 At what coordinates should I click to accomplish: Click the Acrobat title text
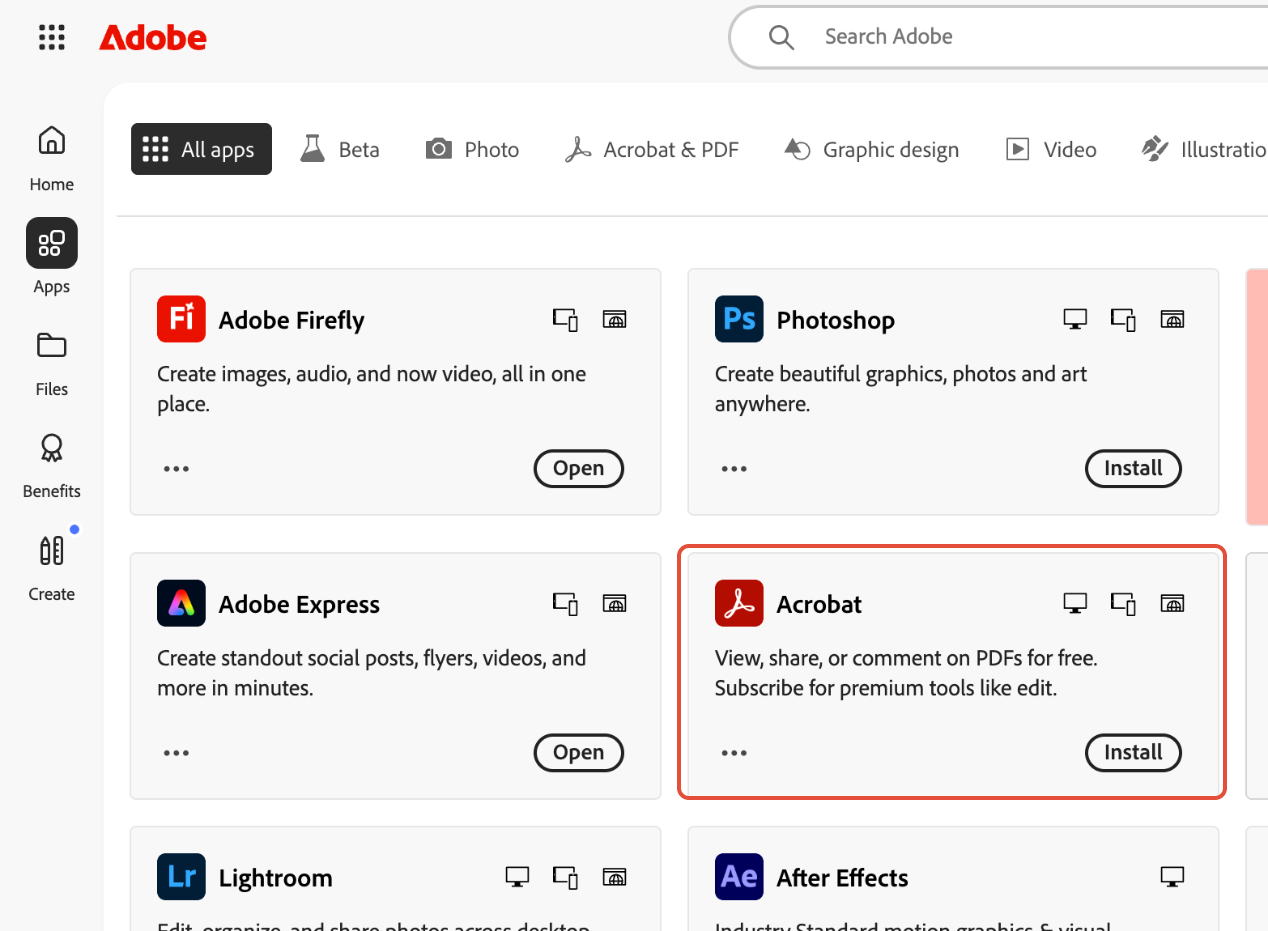[819, 604]
